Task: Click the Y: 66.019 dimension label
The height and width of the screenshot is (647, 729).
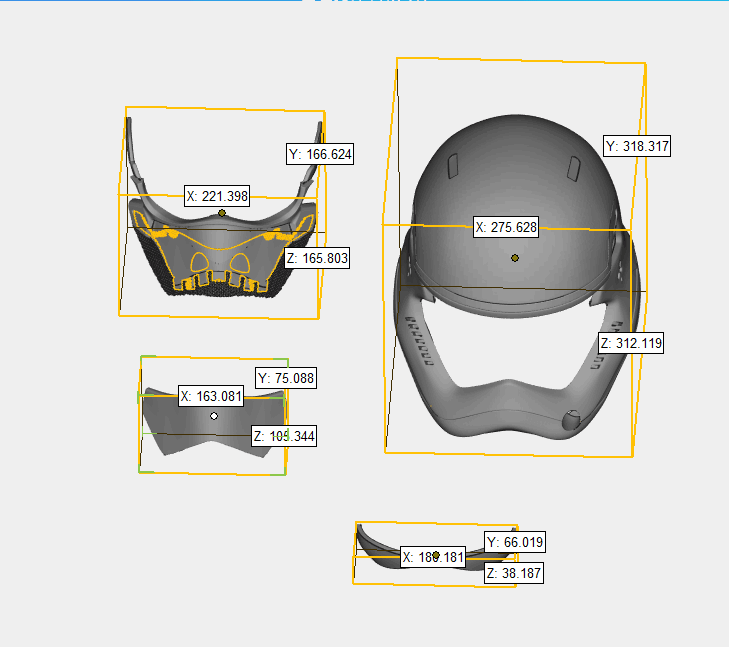Action: click(x=515, y=542)
